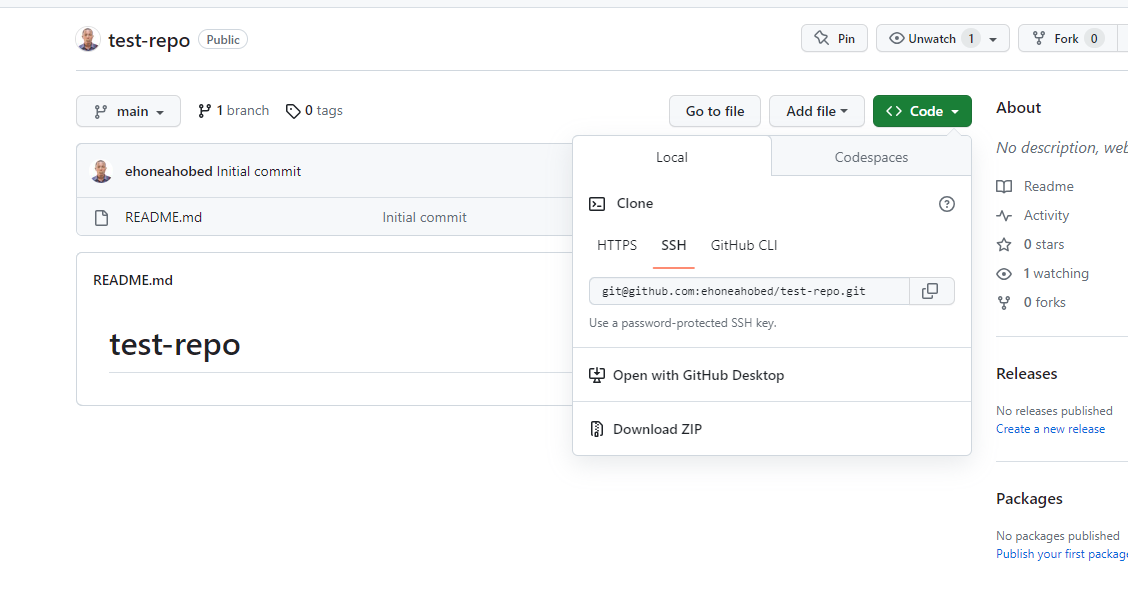Select the HTTPS clone tab
This screenshot has width=1128, height=598.
(617, 245)
